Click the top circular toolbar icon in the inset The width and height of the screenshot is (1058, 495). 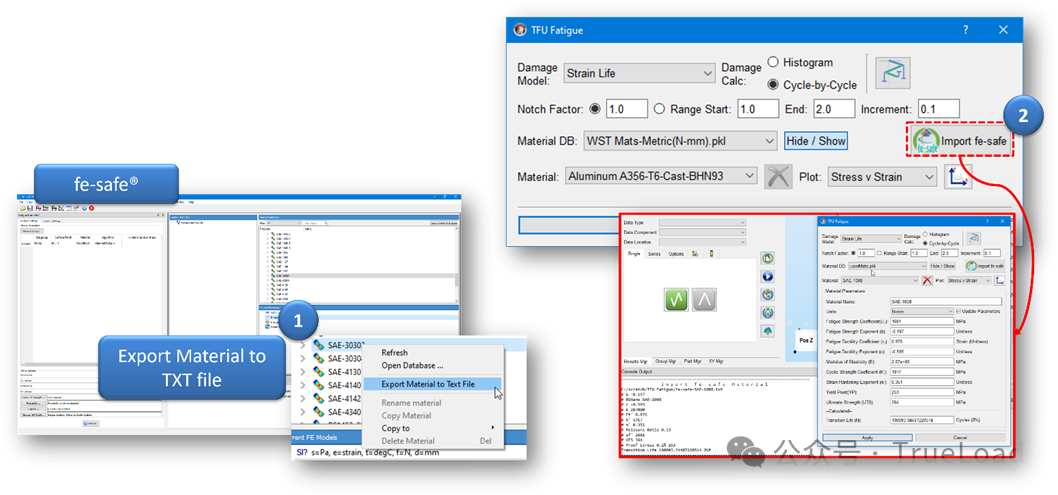pos(768,258)
